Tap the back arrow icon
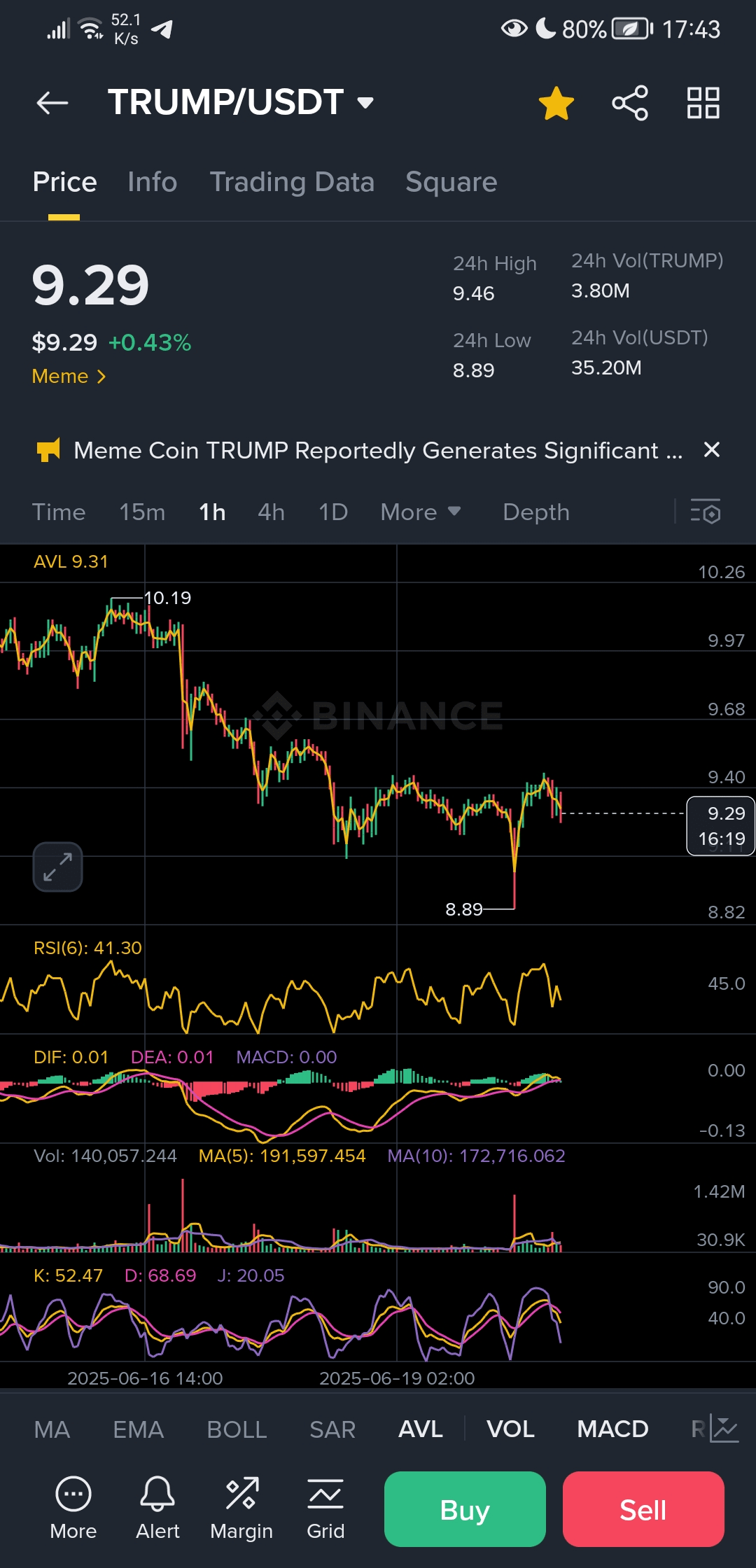This screenshot has height=1568, width=756. (52, 103)
